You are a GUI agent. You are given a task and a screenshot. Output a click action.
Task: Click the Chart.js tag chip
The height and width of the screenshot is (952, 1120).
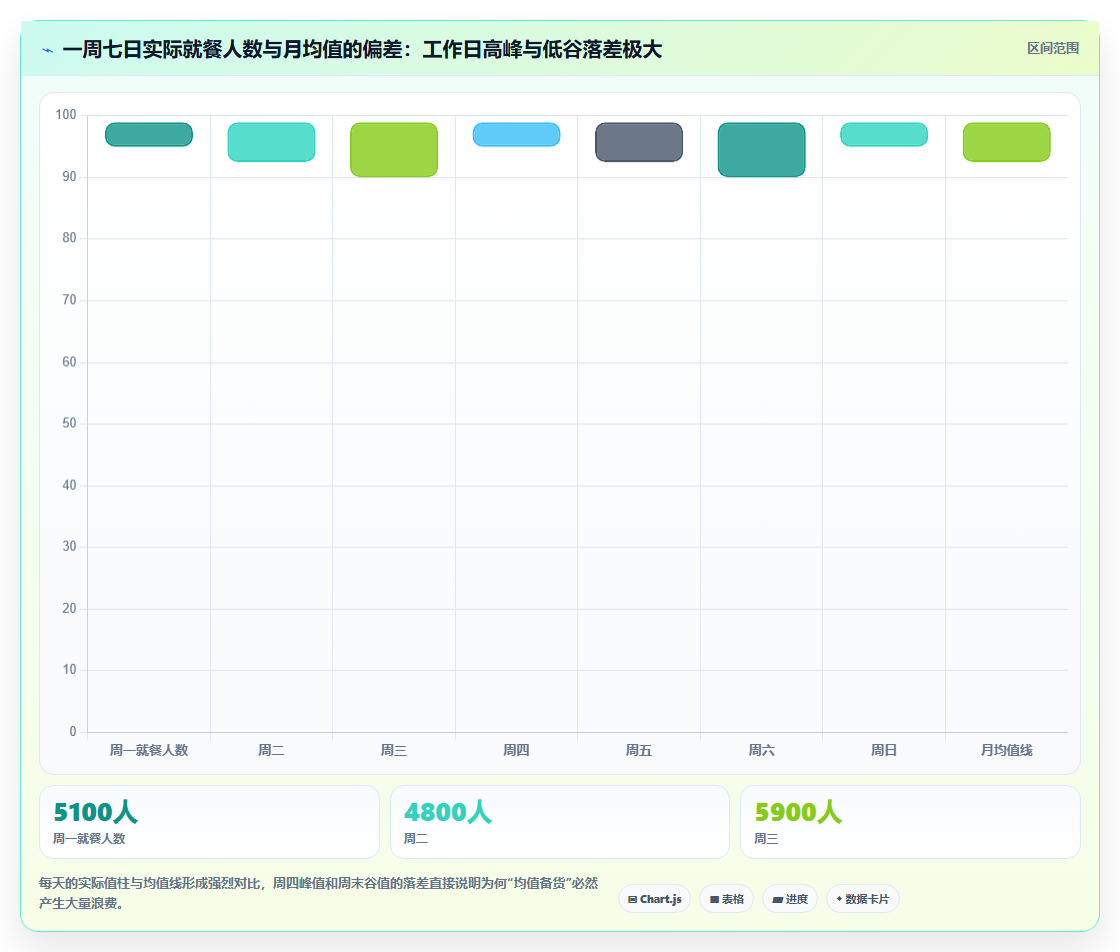[654, 899]
